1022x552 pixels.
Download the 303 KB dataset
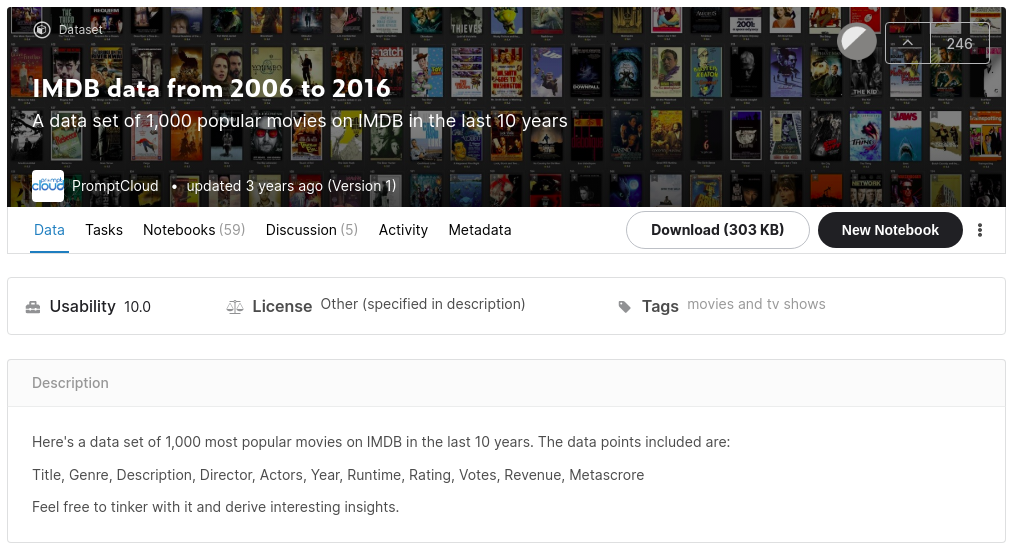click(718, 230)
